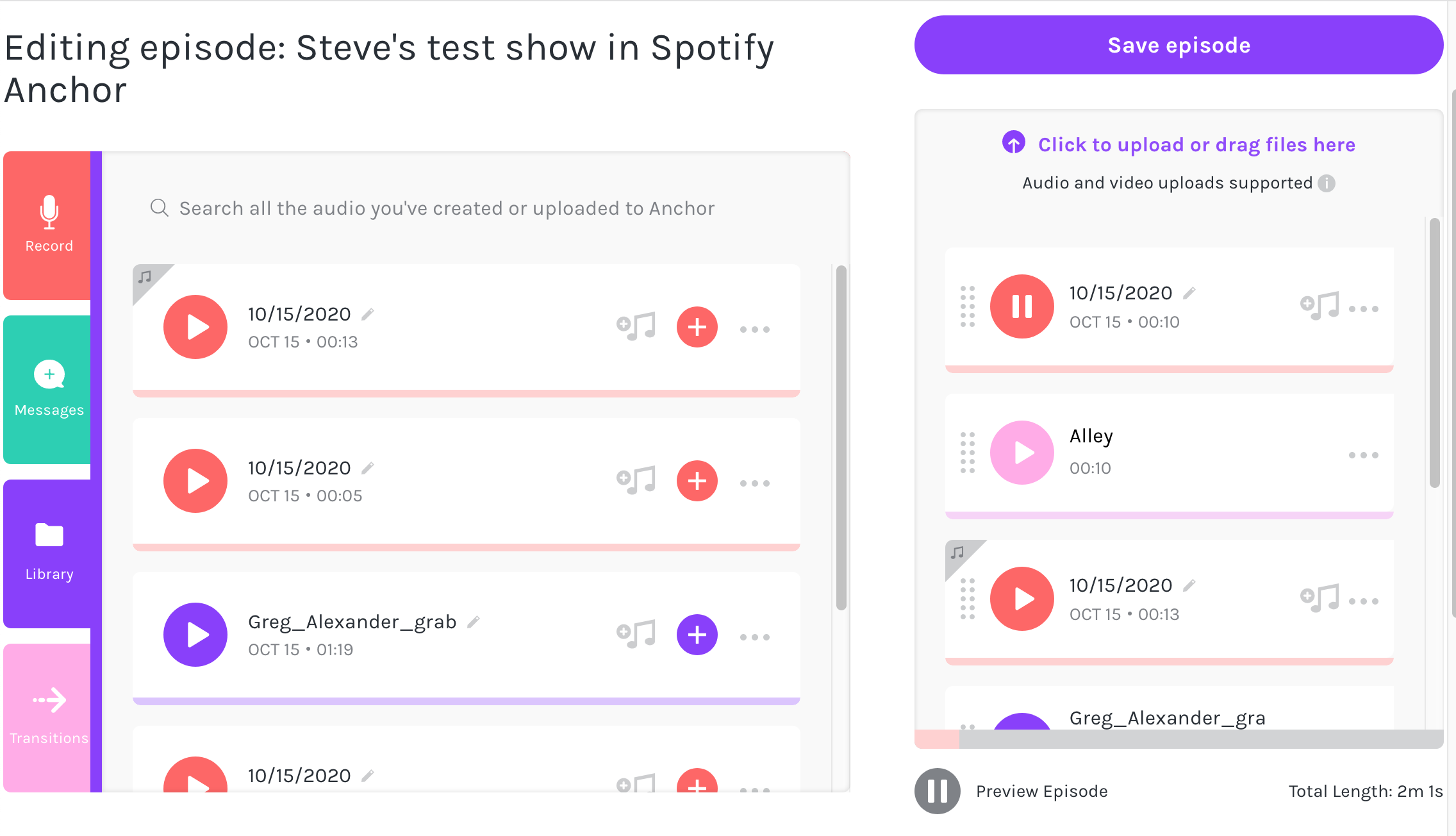This screenshot has height=836, width=1456.
Task: Click the audio search field
Action: pos(447,208)
